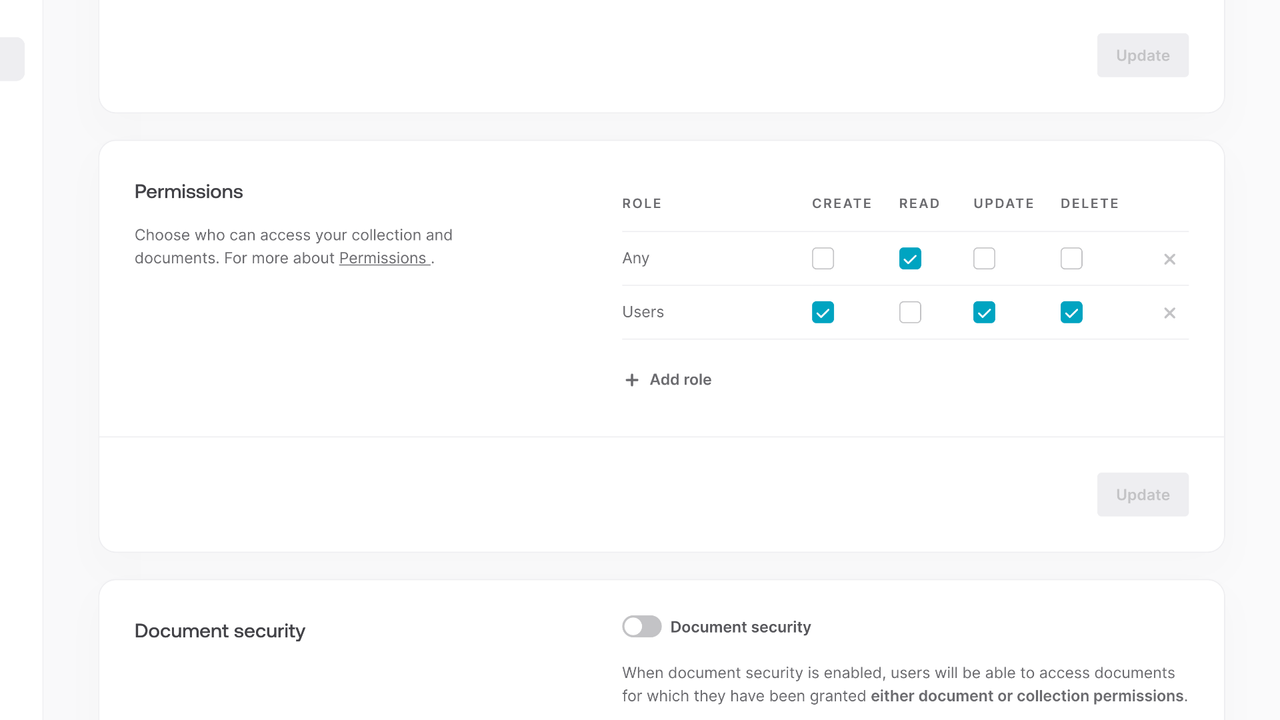Viewport: 1280px width, 720px height.
Task: Click the plus icon beside Add role
Action: tap(632, 380)
